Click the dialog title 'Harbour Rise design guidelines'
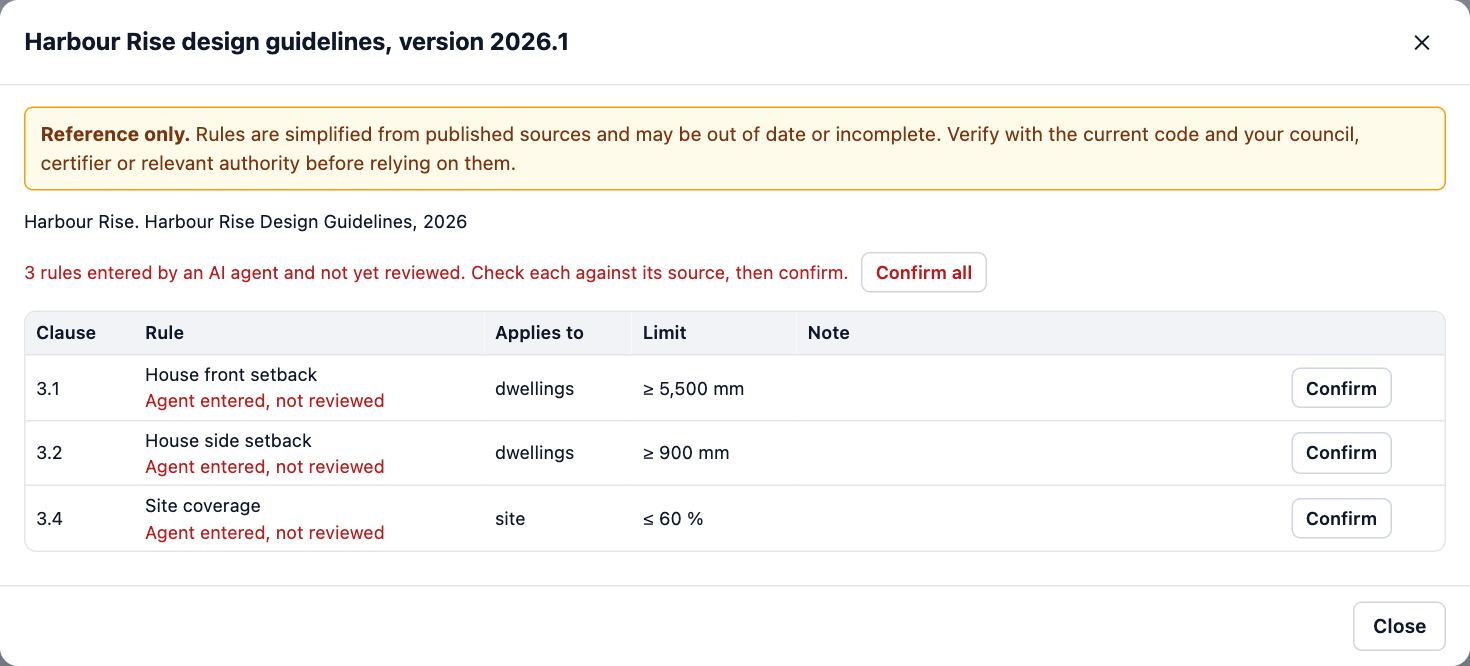The width and height of the screenshot is (1470, 666). coord(296,42)
